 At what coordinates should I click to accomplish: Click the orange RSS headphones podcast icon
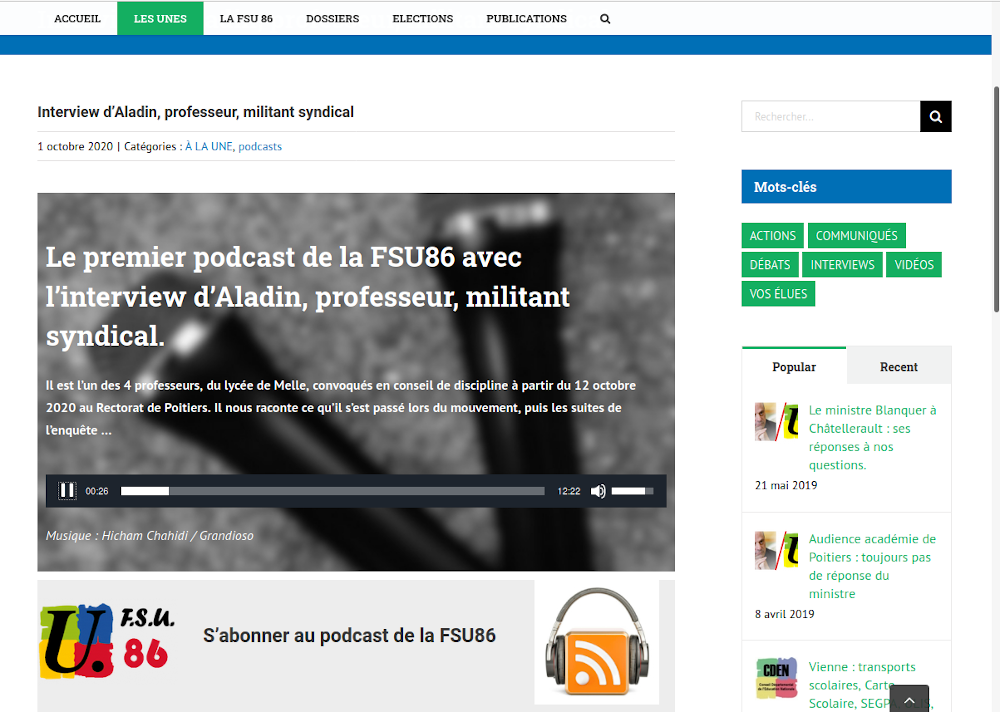tap(596, 642)
